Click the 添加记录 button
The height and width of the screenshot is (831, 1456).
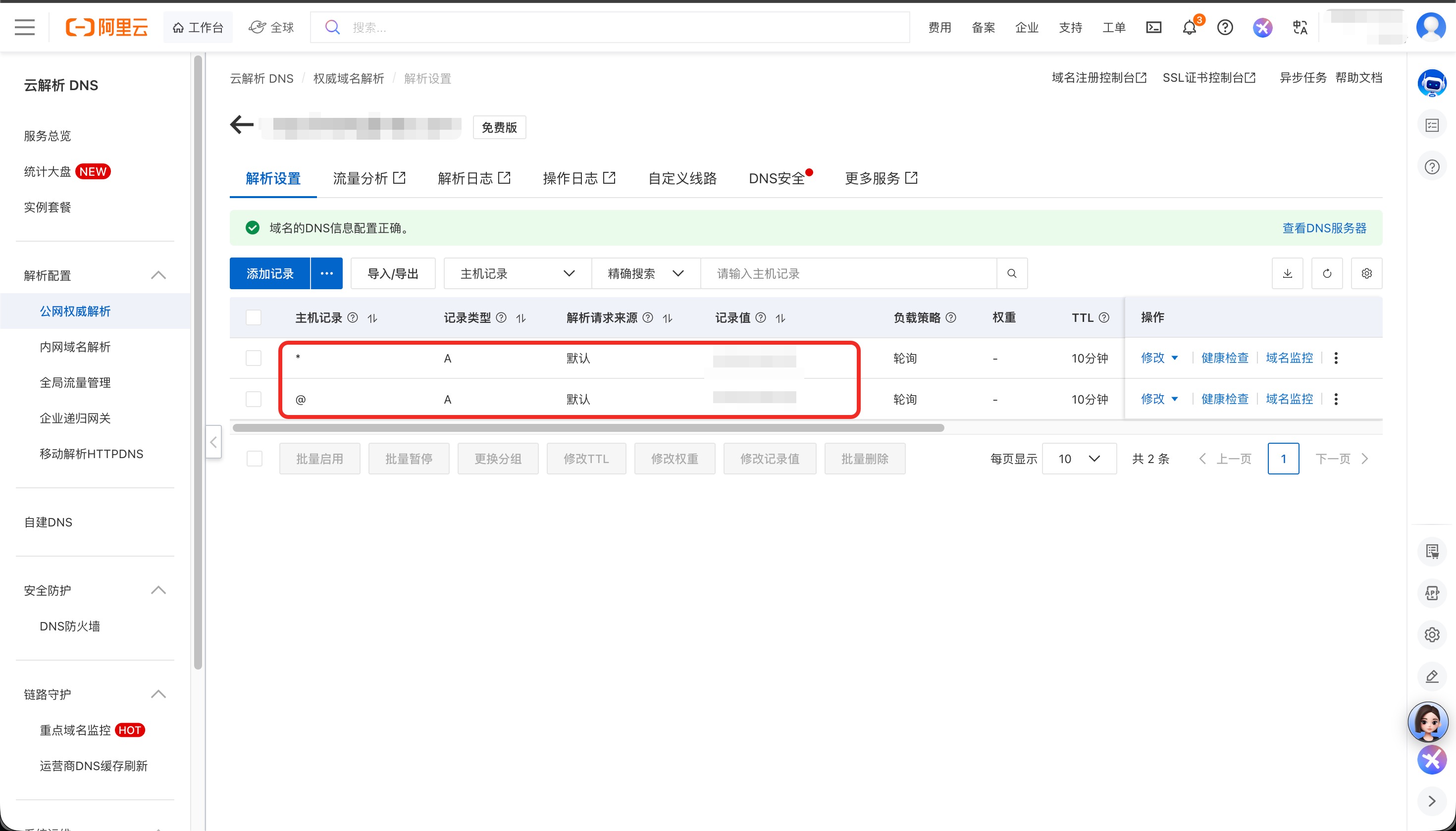coord(269,273)
